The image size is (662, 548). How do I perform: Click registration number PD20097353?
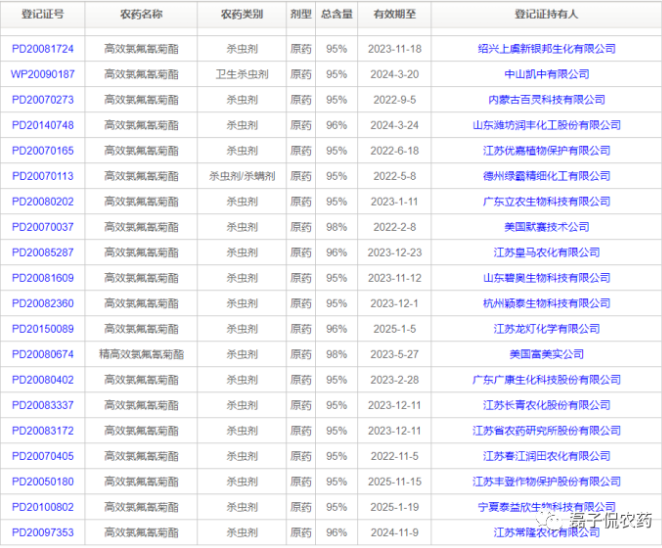click(x=42, y=532)
